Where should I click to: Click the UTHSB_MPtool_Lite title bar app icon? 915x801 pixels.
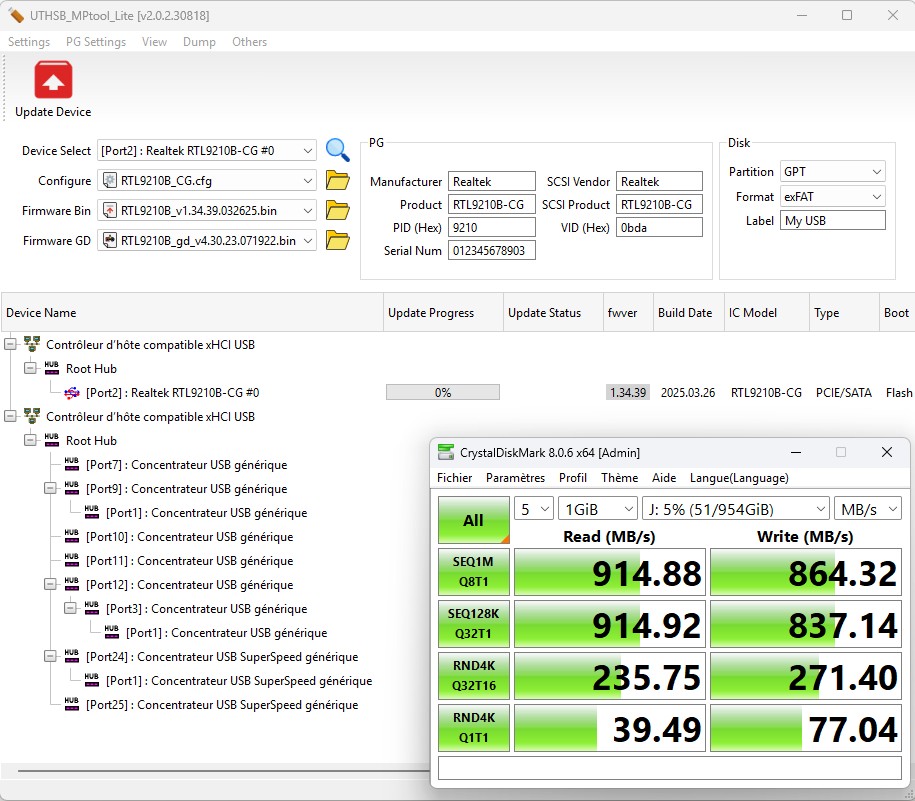tap(15, 16)
